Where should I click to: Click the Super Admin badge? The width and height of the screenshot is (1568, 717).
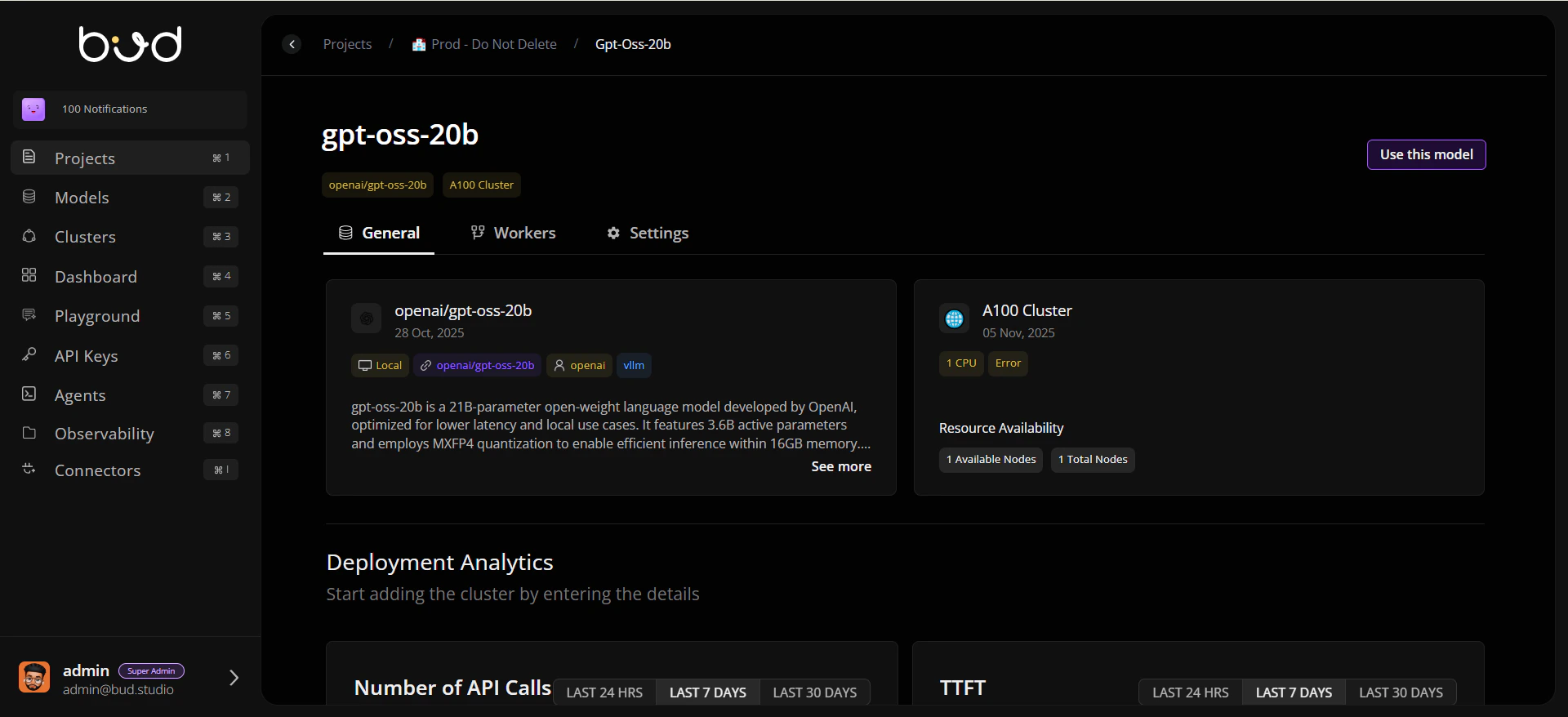(x=152, y=671)
